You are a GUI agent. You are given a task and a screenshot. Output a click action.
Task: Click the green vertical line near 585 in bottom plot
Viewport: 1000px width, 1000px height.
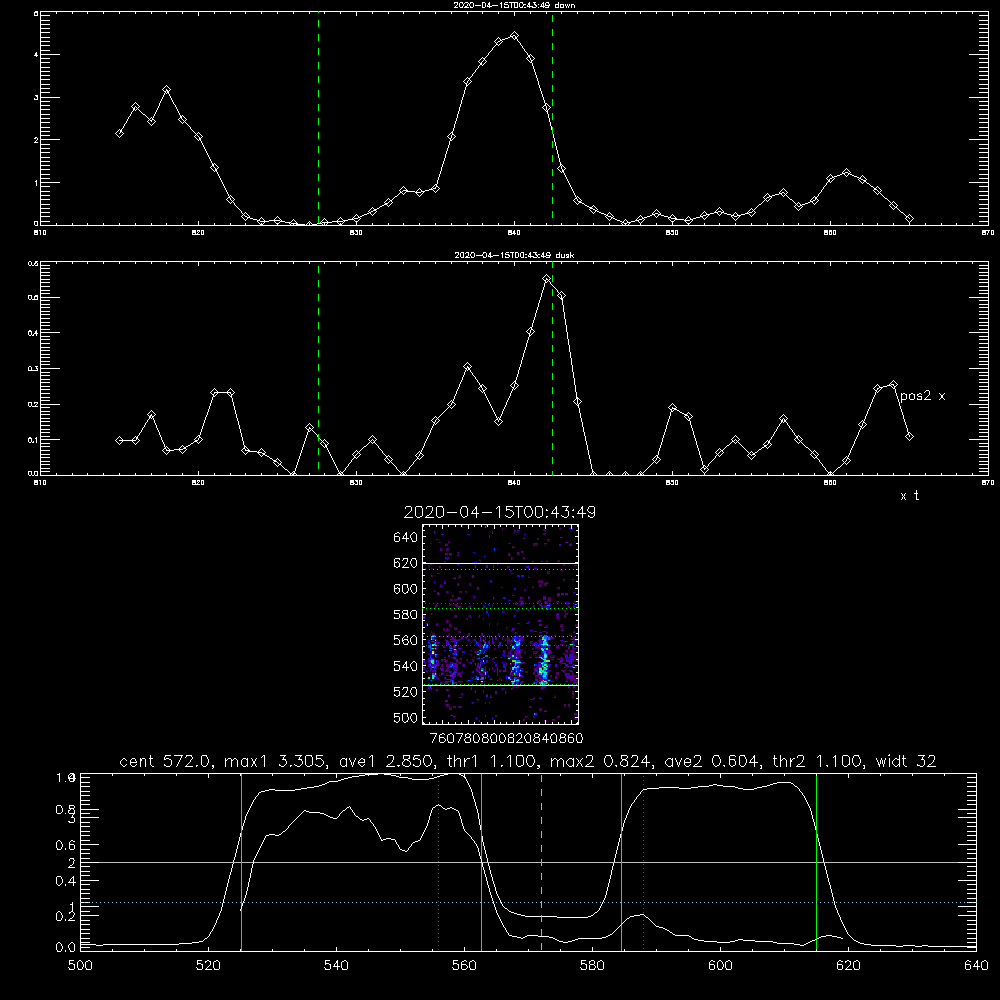[621, 862]
